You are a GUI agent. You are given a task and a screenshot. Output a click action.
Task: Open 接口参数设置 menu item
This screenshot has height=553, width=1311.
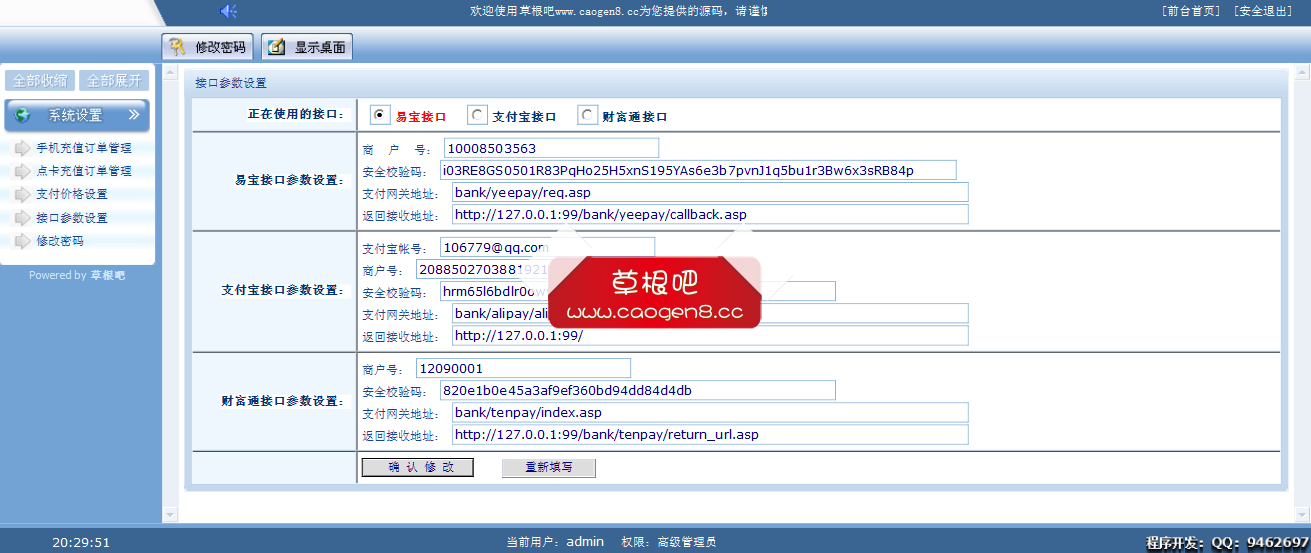(x=72, y=218)
